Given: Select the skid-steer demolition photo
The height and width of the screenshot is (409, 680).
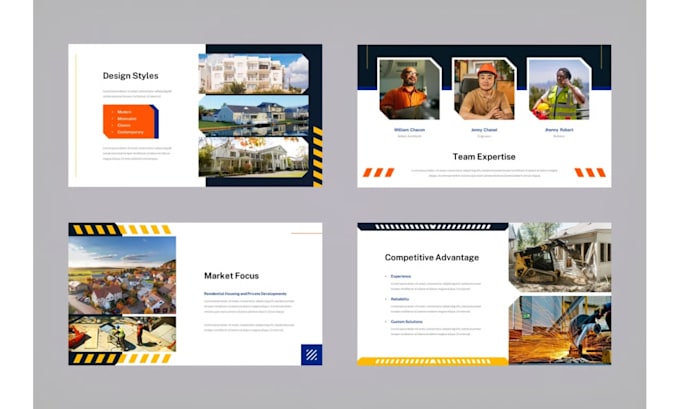Looking at the screenshot, I should [560, 257].
